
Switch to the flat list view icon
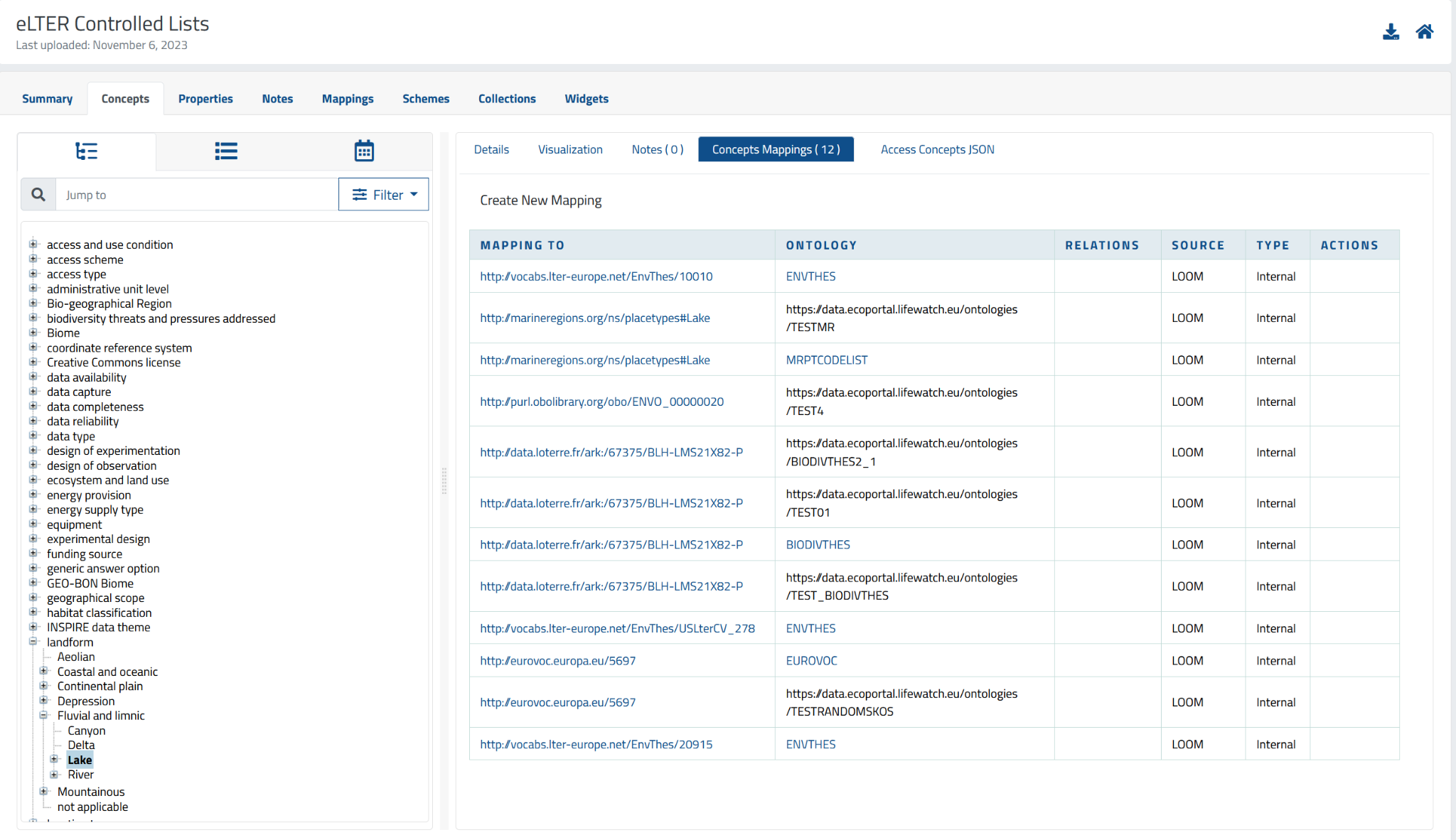tap(226, 151)
